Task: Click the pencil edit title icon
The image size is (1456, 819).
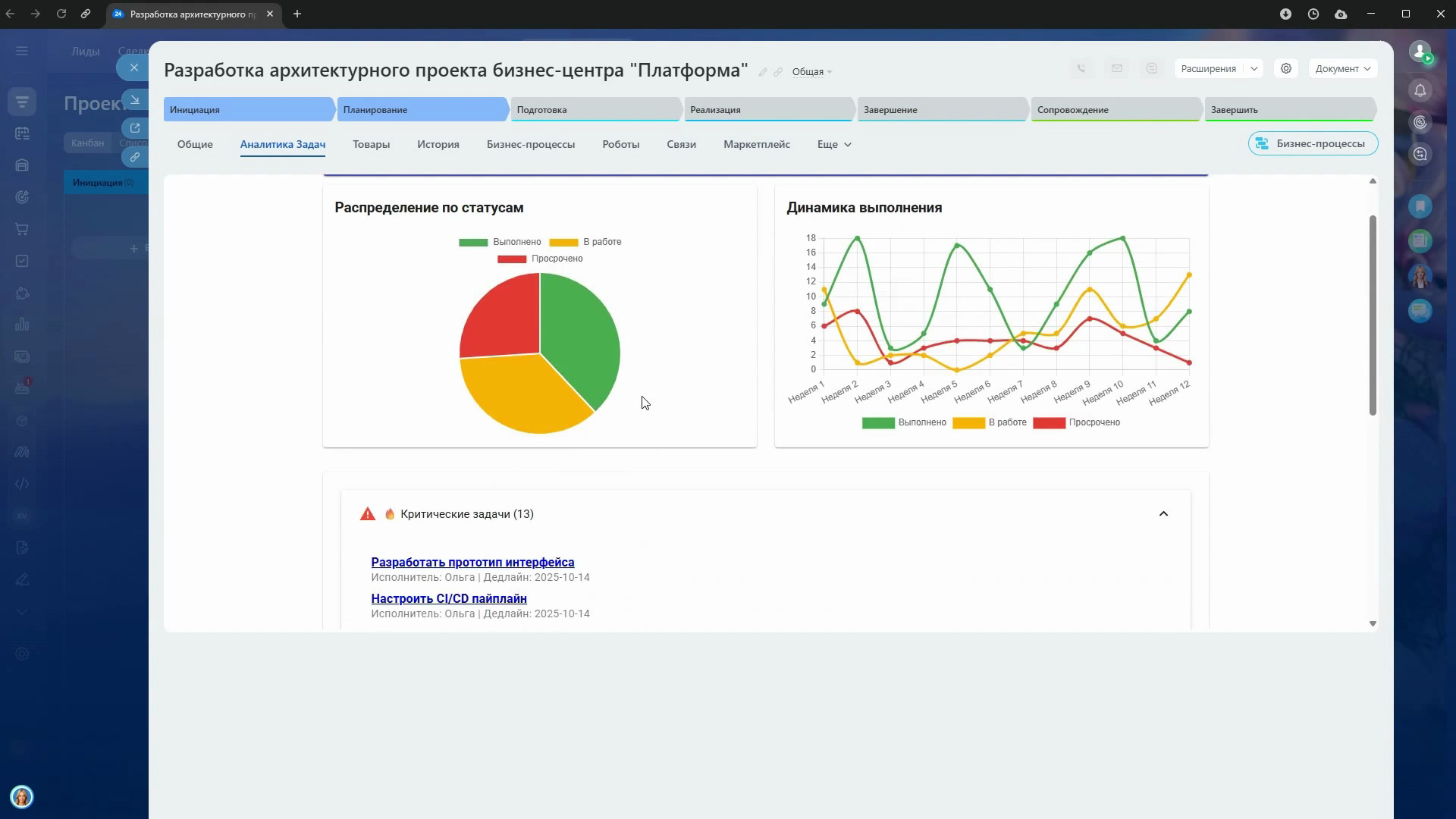Action: coord(763,72)
